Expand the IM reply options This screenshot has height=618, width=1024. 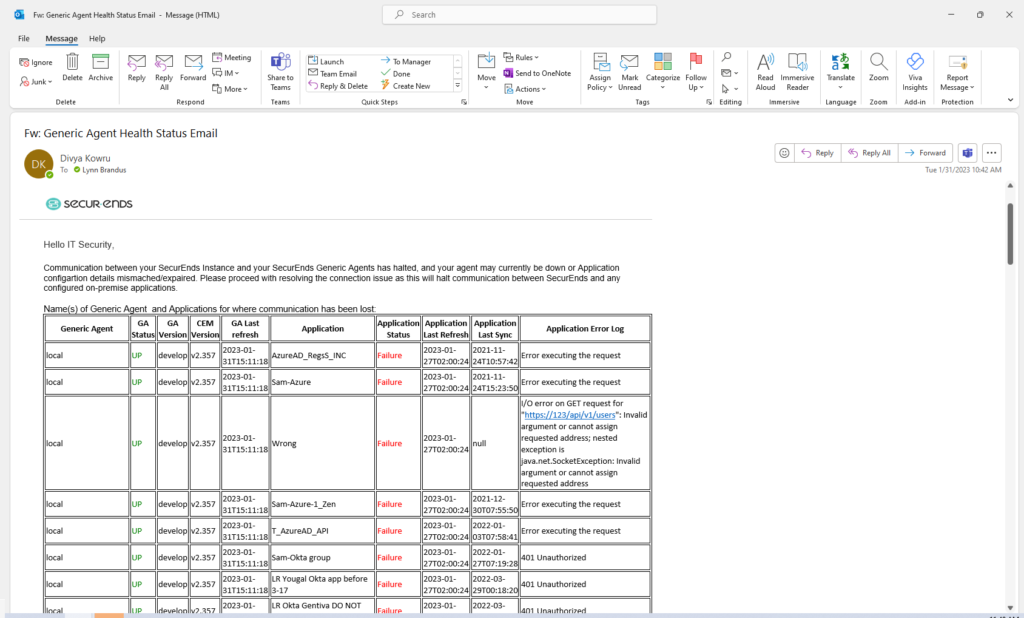click(226, 73)
